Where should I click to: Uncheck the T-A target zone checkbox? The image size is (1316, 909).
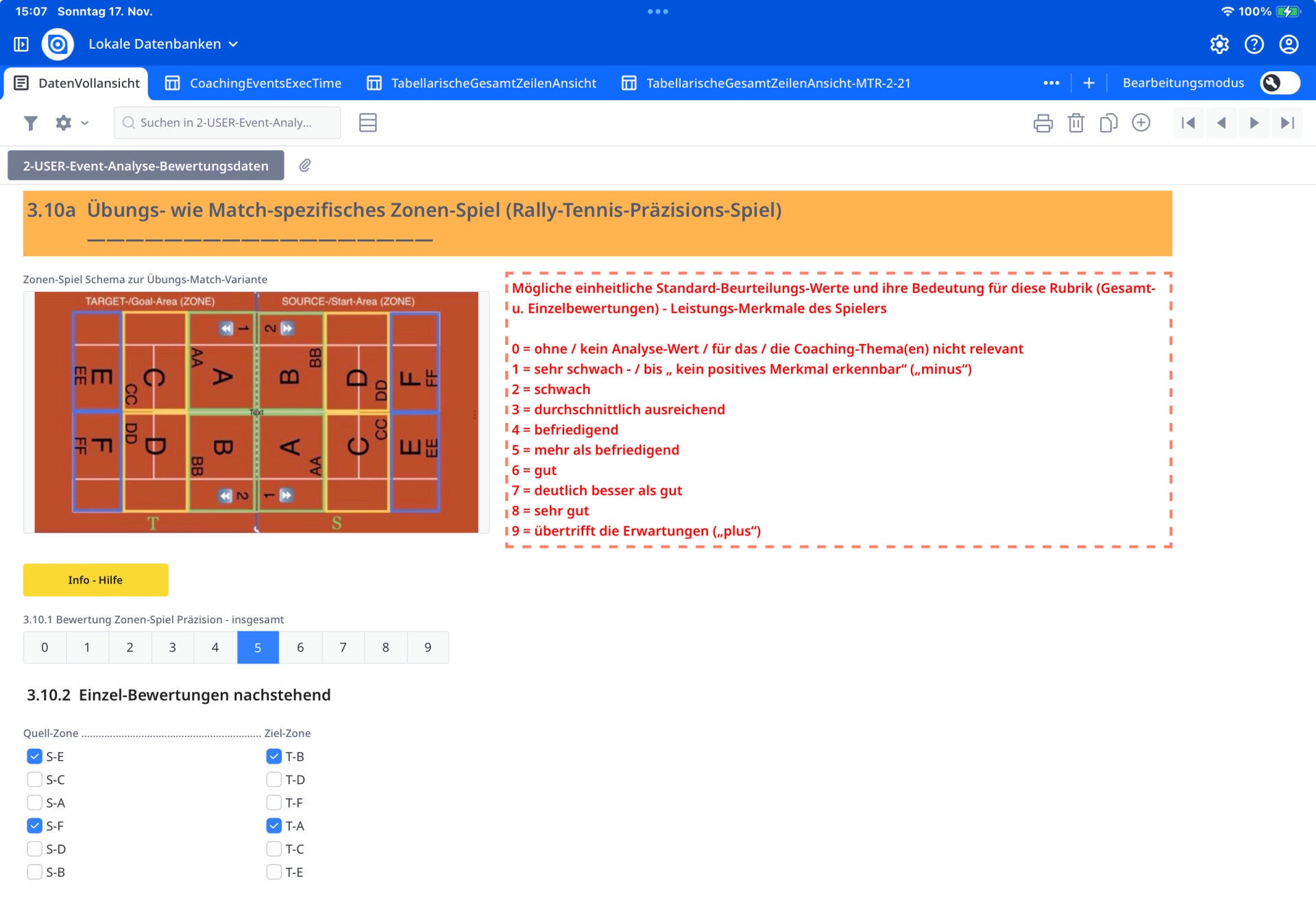tap(273, 825)
